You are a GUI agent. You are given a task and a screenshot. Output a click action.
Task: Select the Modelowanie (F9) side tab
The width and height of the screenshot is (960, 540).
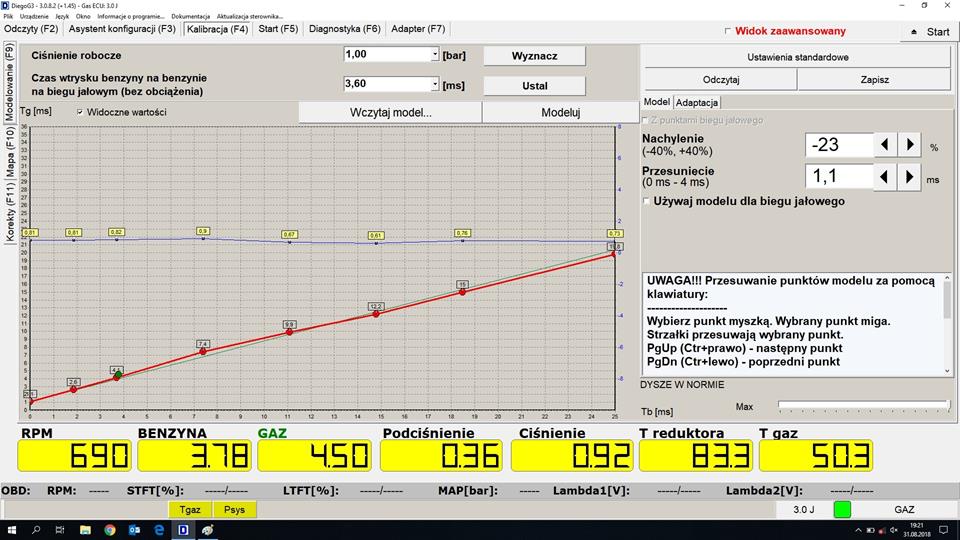10,83
